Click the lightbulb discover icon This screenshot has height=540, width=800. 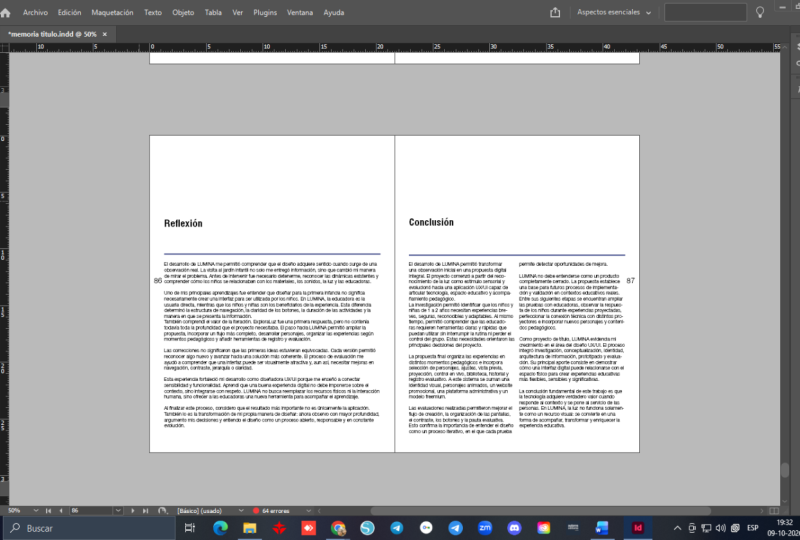pyautogui.click(x=760, y=12)
